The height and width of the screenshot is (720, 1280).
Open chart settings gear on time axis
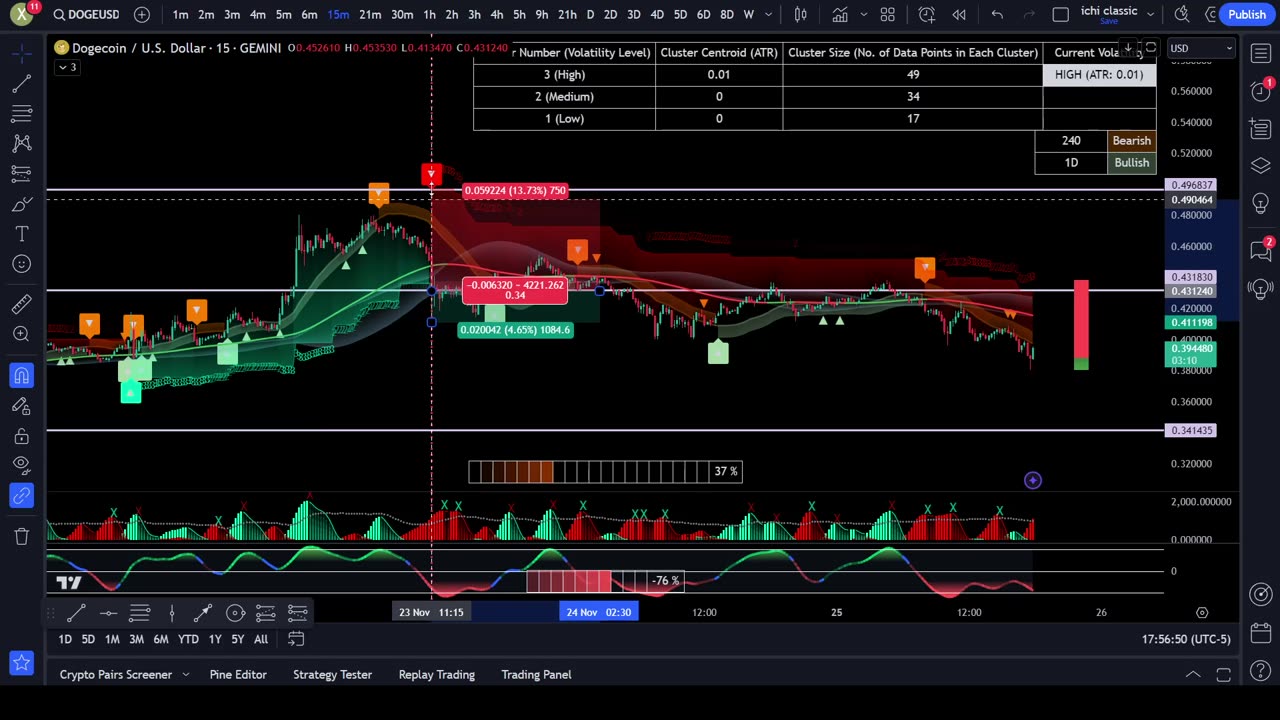point(1202,612)
